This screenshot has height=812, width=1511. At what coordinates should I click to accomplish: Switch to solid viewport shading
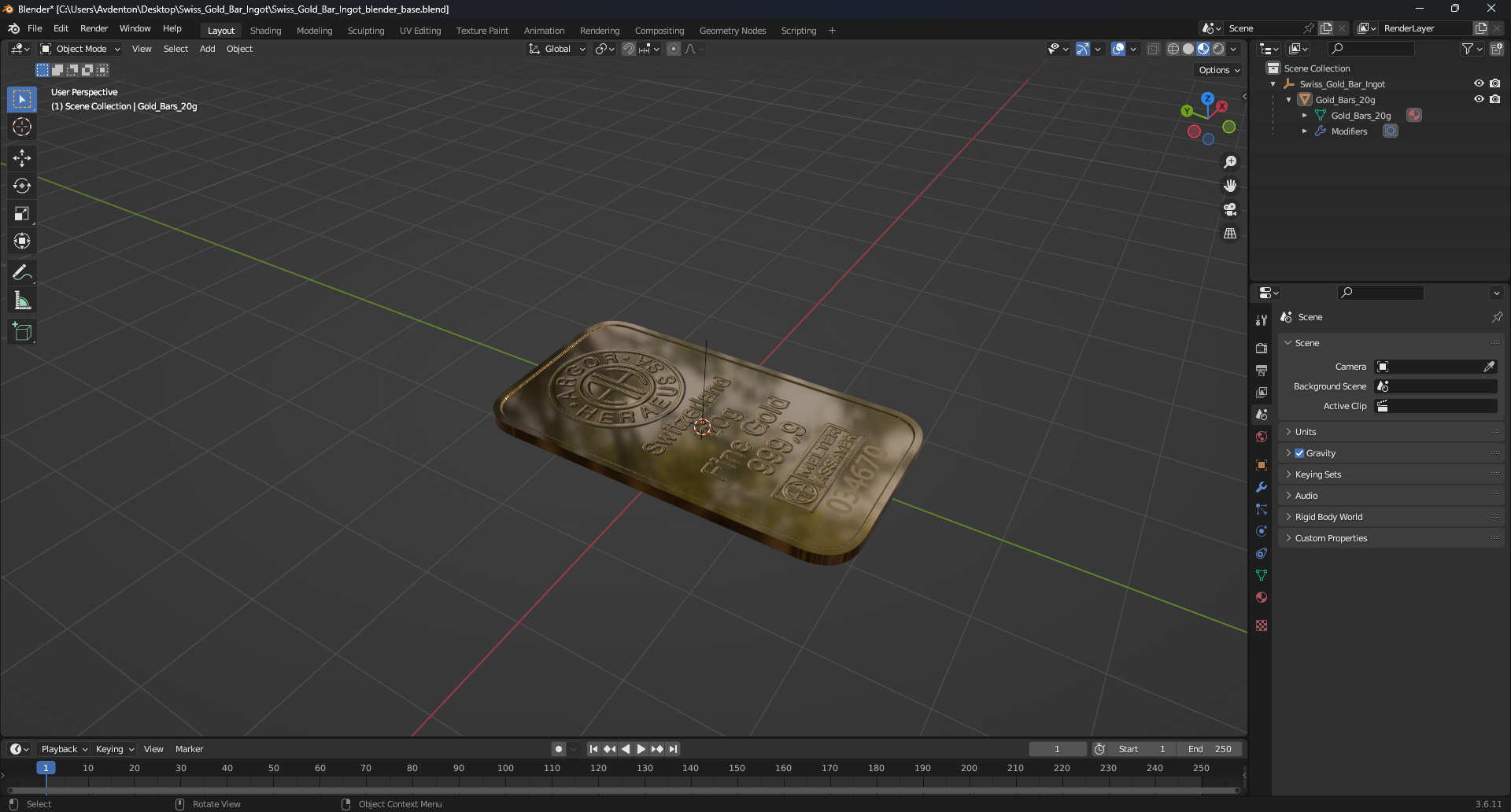[1188, 49]
